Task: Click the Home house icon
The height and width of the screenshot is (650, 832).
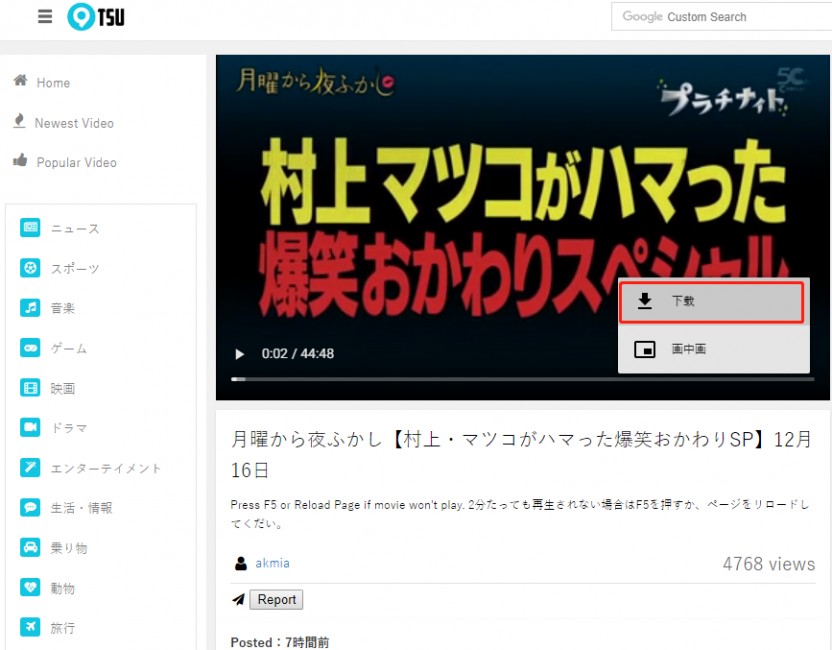Action: (x=21, y=81)
